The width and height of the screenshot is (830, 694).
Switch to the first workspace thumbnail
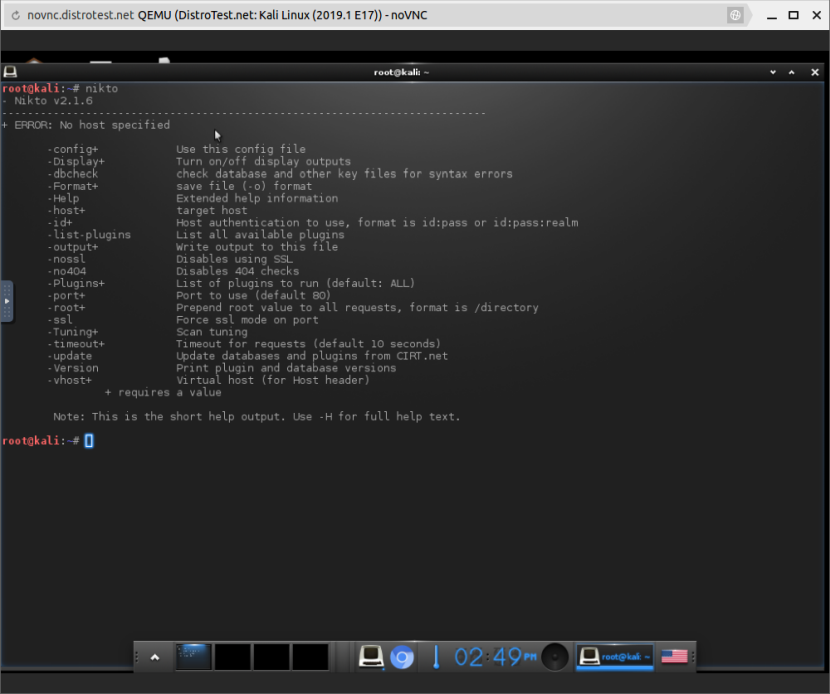click(x=191, y=657)
